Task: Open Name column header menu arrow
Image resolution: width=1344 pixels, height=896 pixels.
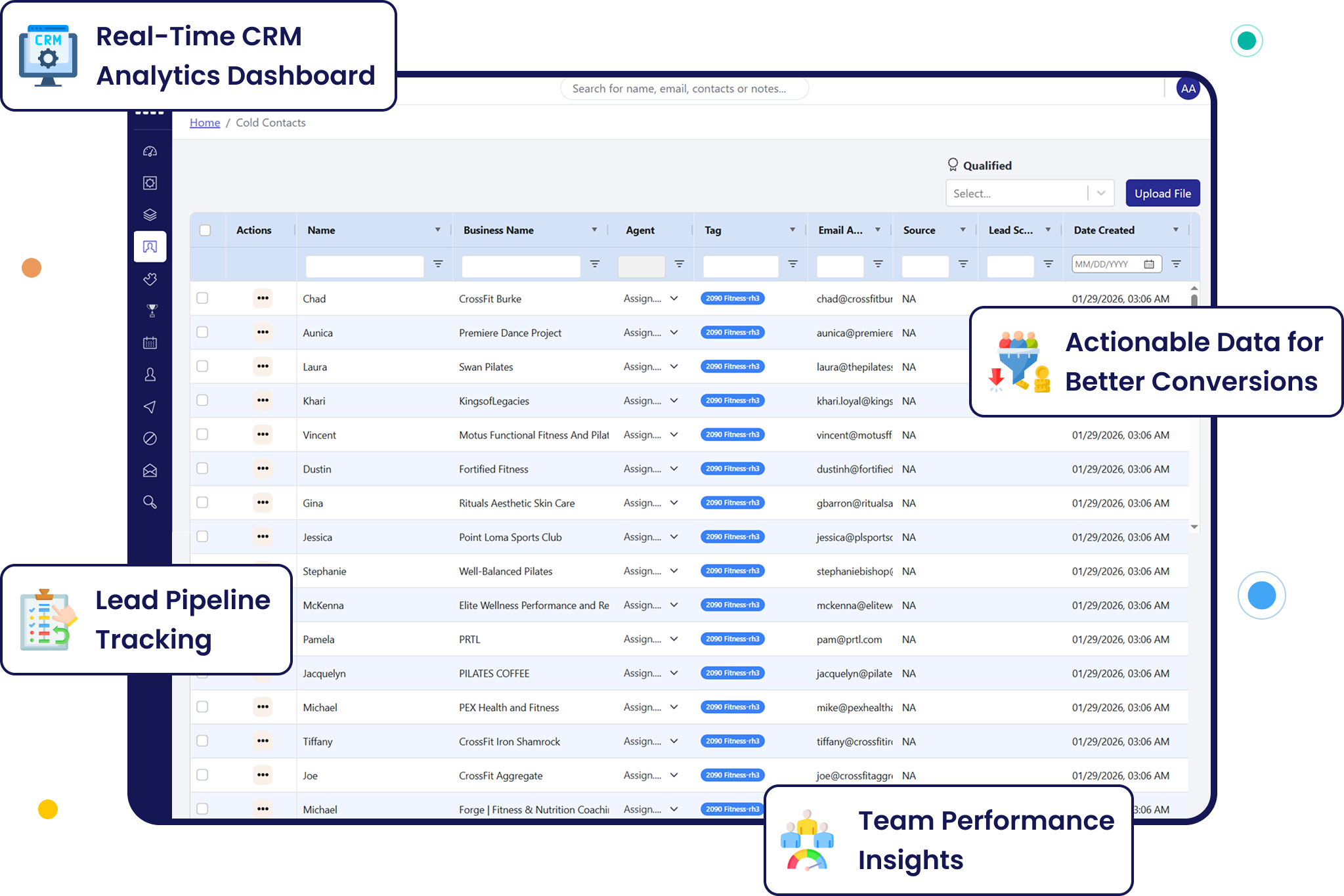Action: tap(437, 230)
